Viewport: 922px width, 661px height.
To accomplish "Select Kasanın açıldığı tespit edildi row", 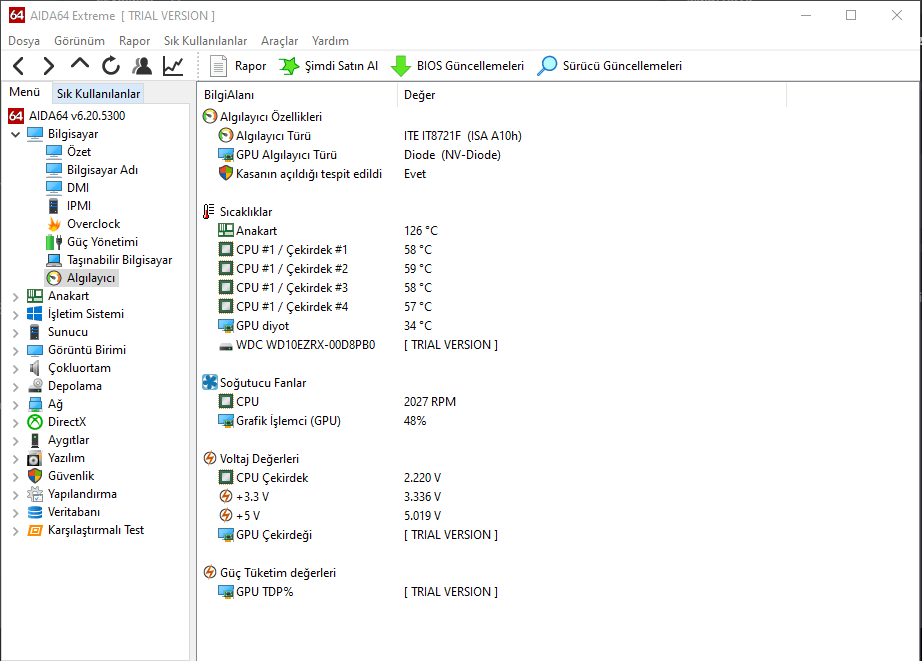I will tap(322, 174).
